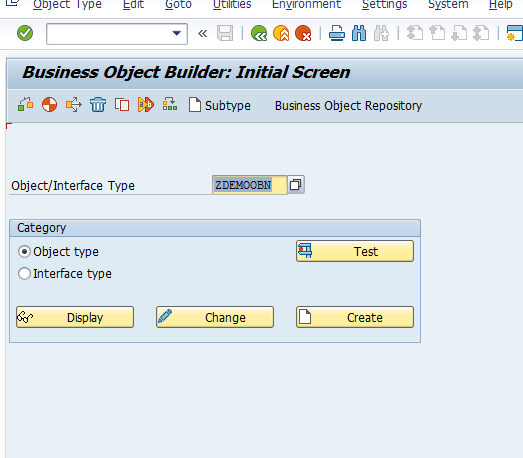The width and height of the screenshot is (523, 458).
Task: Click the Generate arrow icon
Action: pyautogui.click(x=74, y=104)
